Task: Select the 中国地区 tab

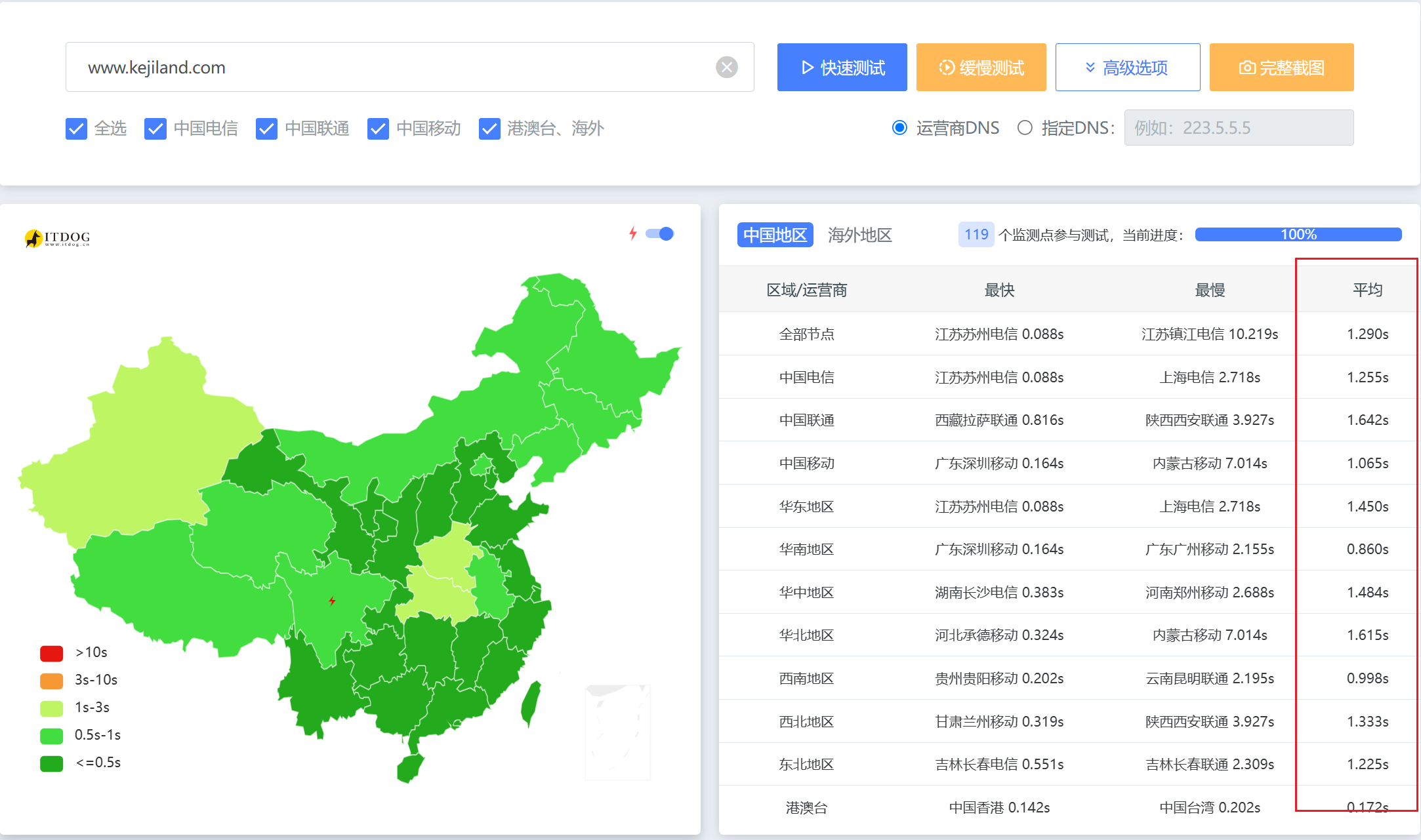Action: click(775, 235)
